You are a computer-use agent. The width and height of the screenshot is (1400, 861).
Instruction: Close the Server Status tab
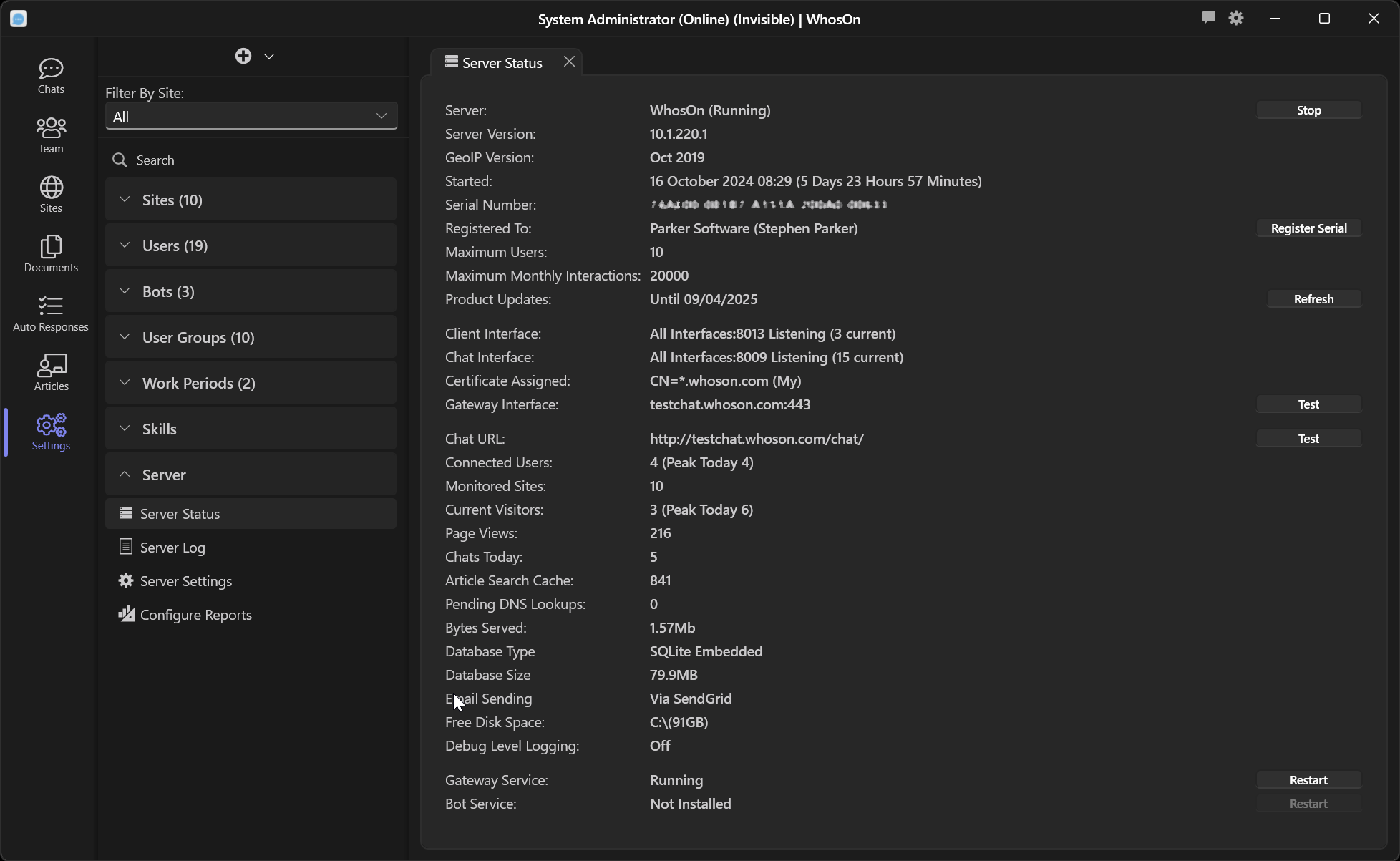click(569, 62)
